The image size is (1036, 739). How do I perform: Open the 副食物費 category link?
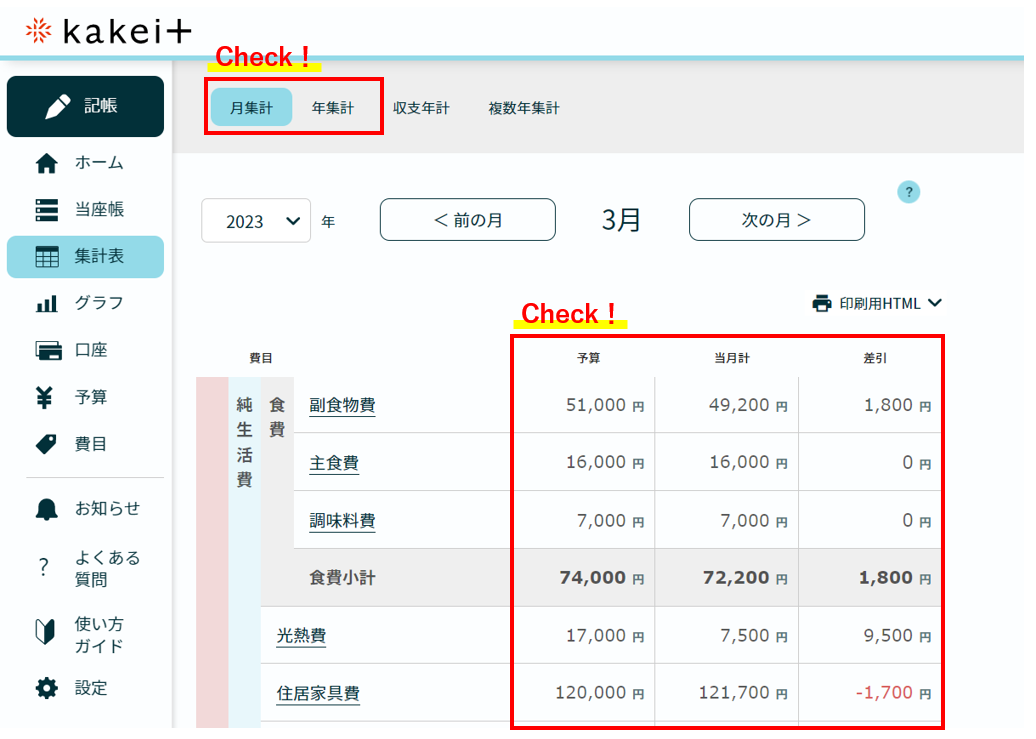tap(342, 405)
